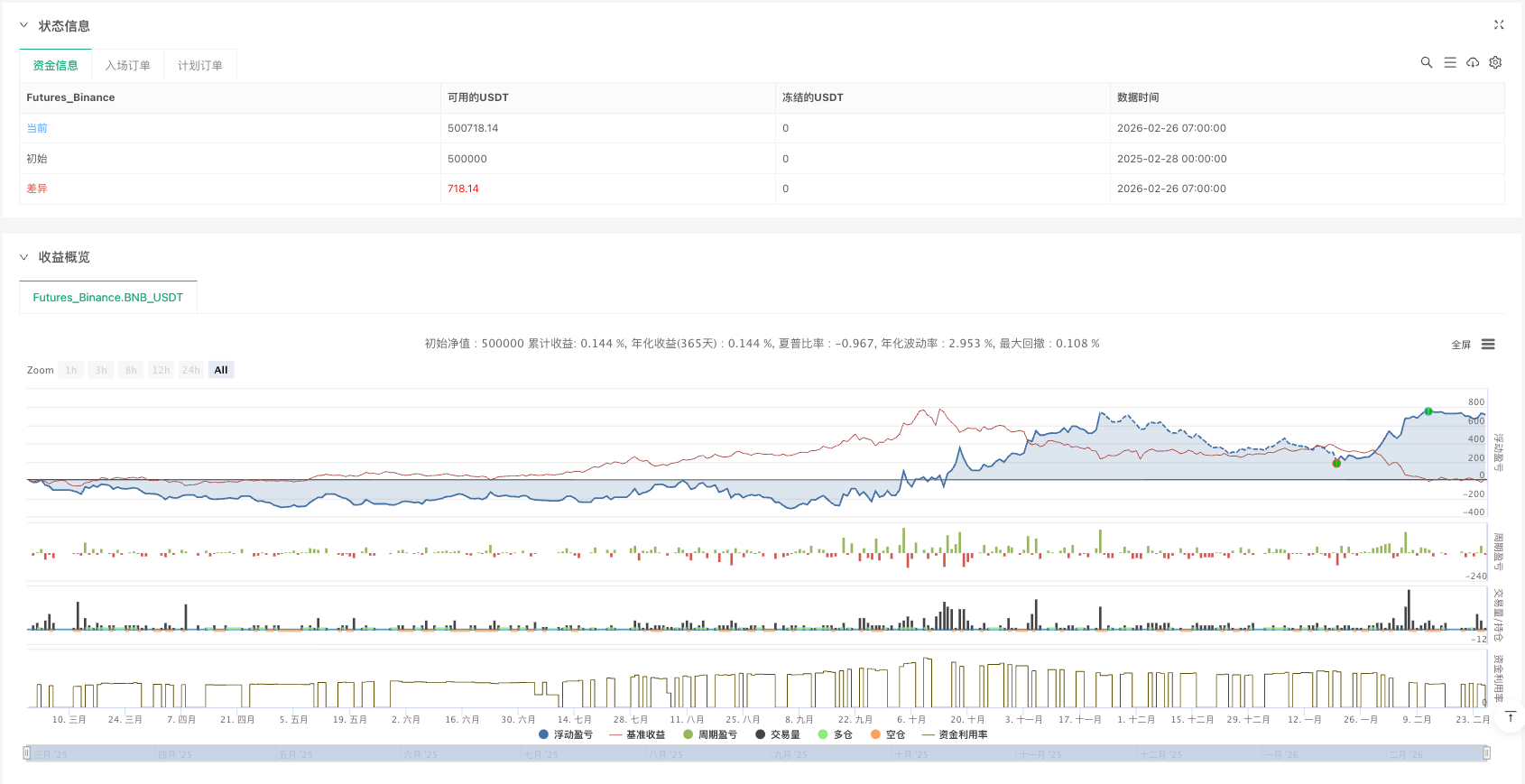Open the chart hamburger menu icon
Viewport: 1525px width, 784px height.
pyautogui.click(x=1488, y=345)
